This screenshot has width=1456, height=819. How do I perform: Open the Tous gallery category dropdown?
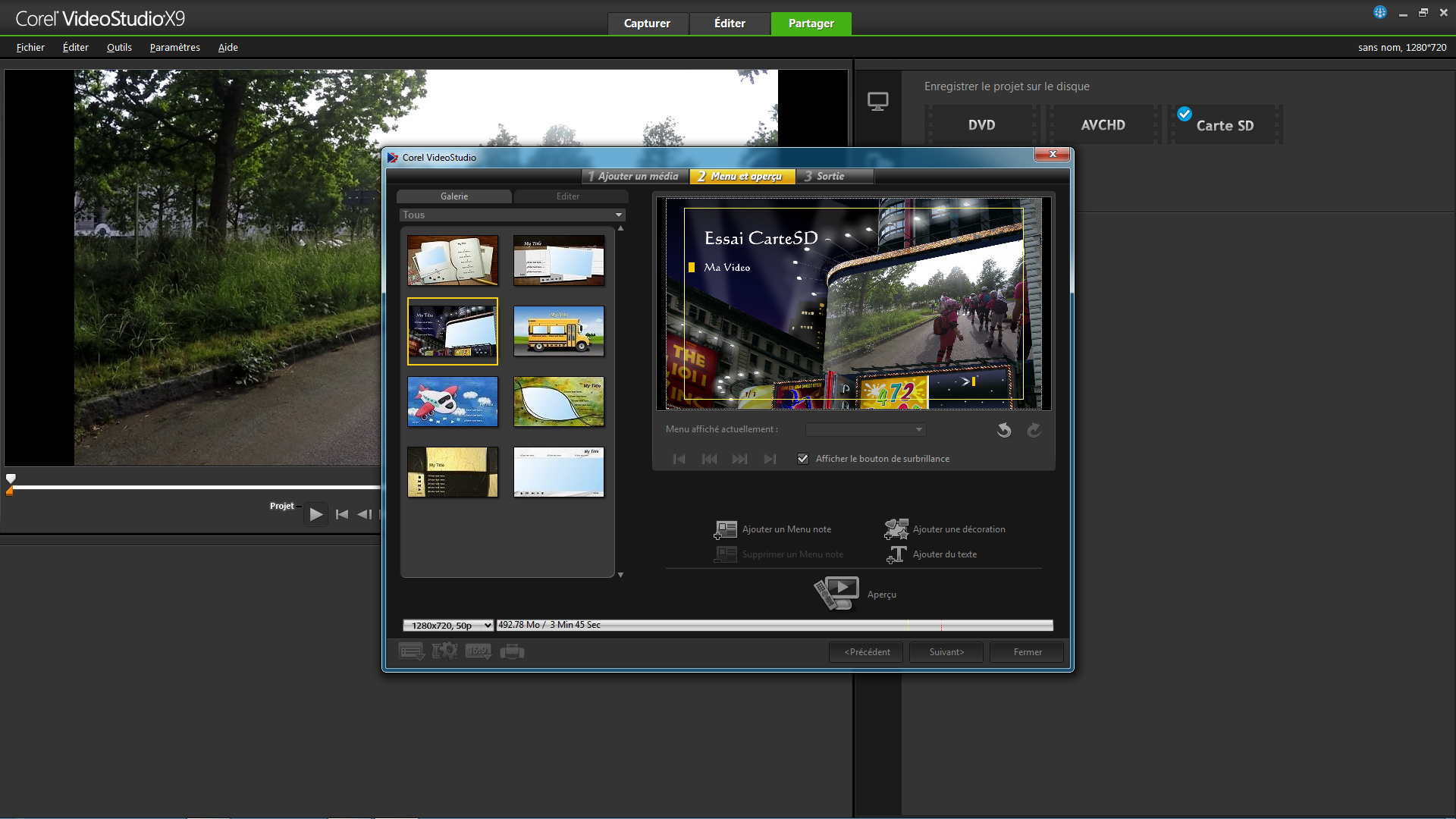[x=513, y=215]
